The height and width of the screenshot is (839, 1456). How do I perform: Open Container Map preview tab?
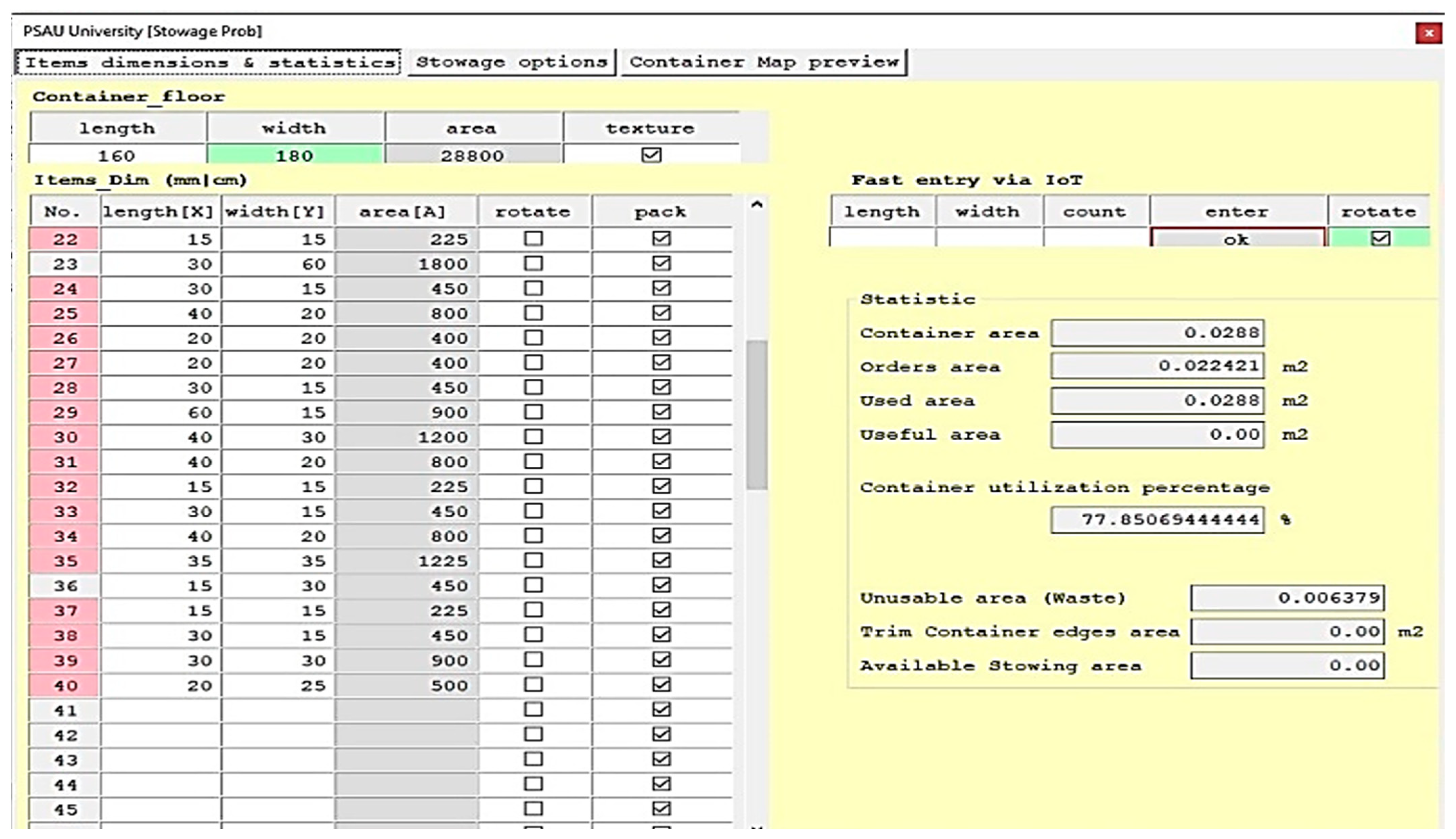coord(764,62)
